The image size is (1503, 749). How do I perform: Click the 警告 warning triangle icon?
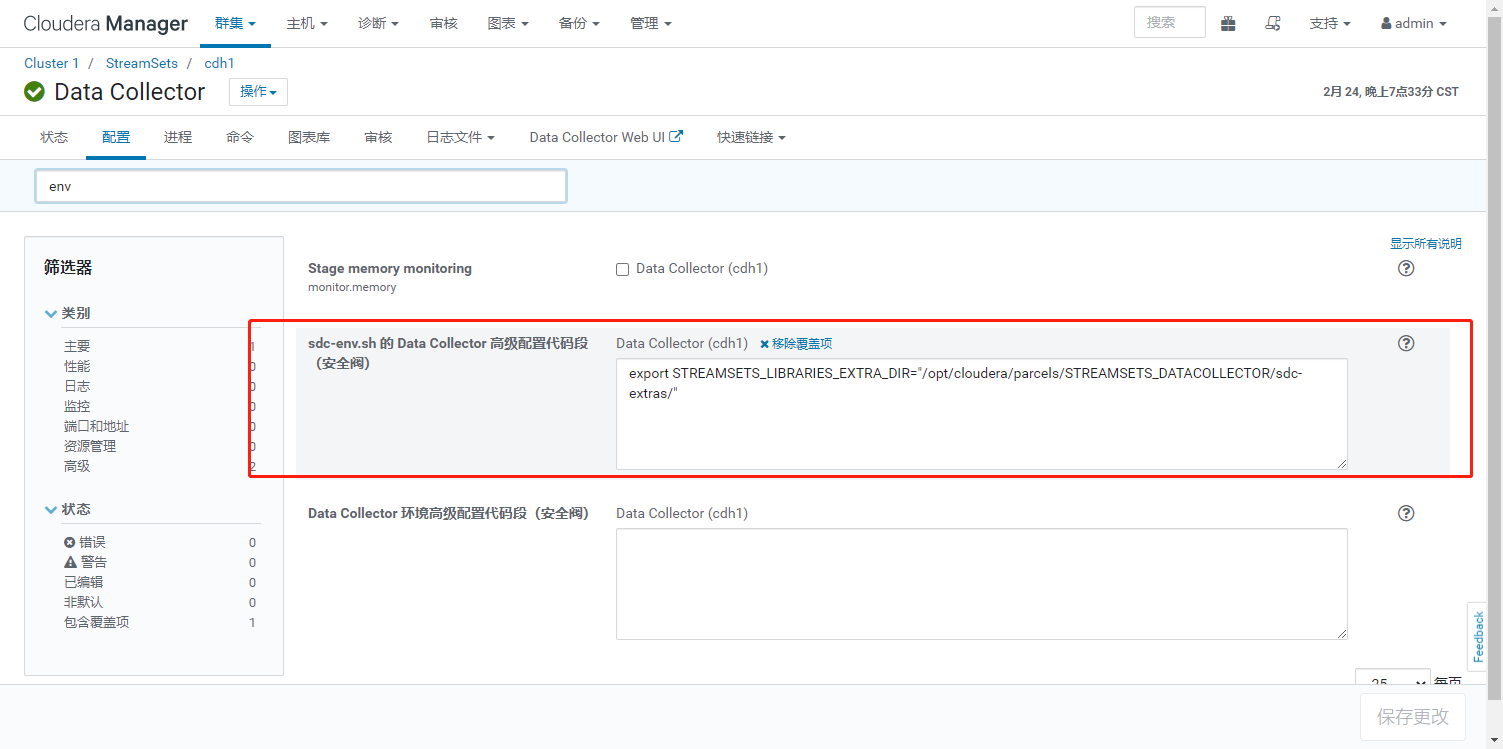tap(70, 562)
